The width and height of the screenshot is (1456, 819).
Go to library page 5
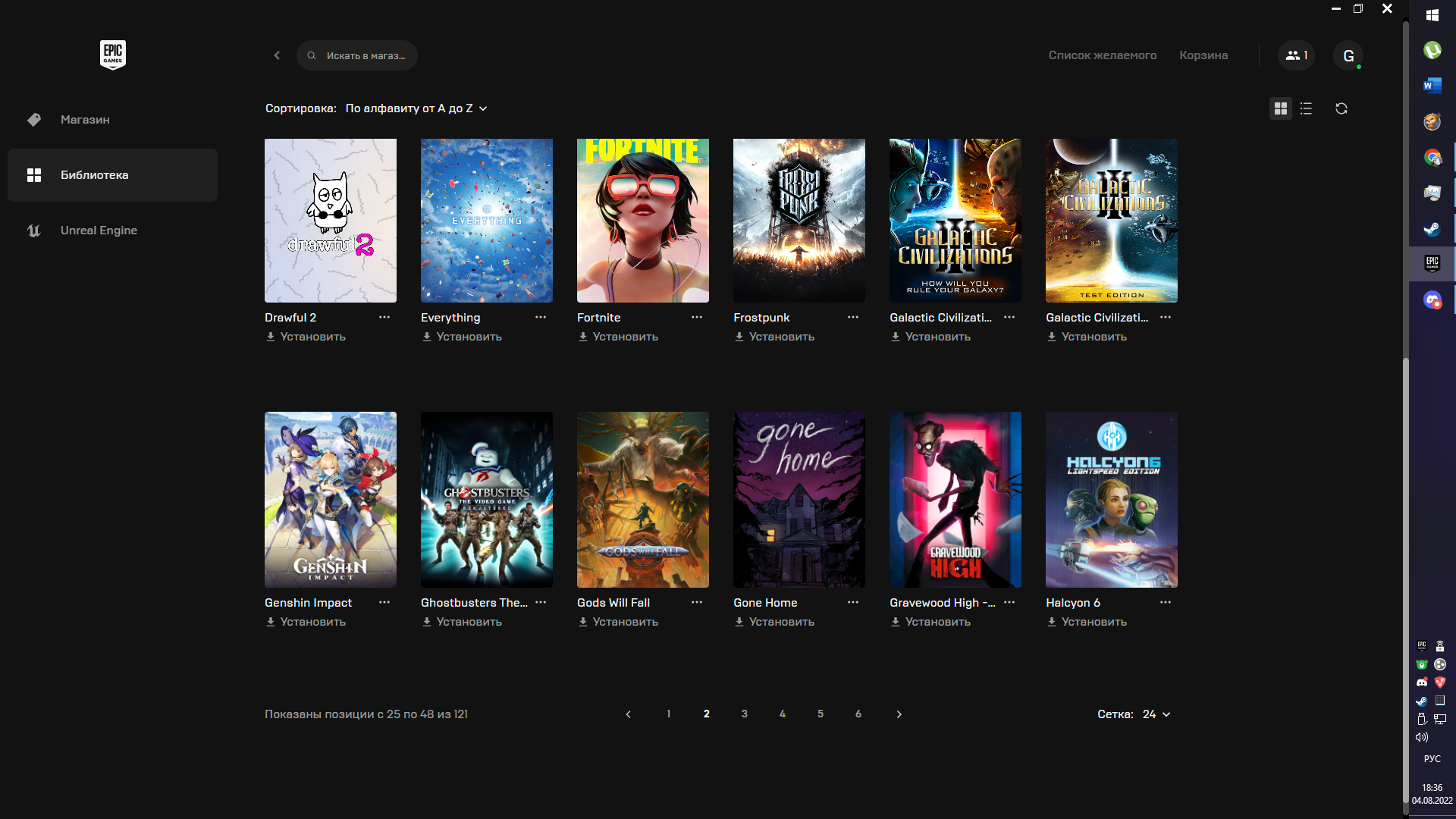pyautogui.click(x=820, y=714)
